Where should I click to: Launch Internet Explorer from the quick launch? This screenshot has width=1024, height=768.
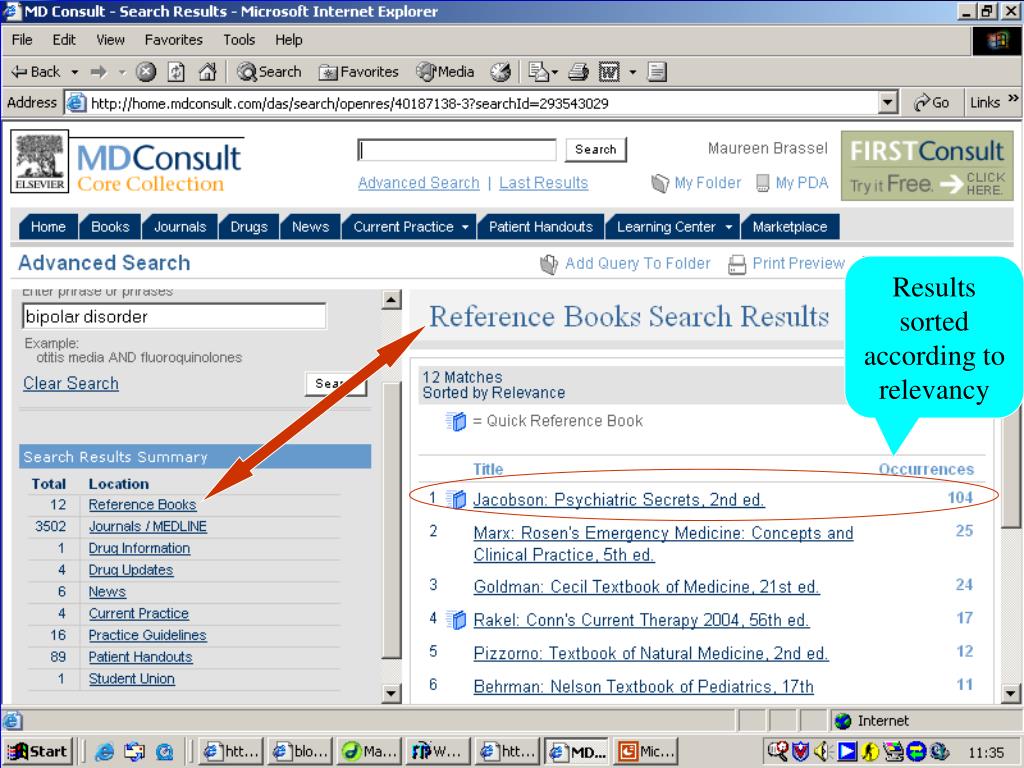(x=104, y=752)
